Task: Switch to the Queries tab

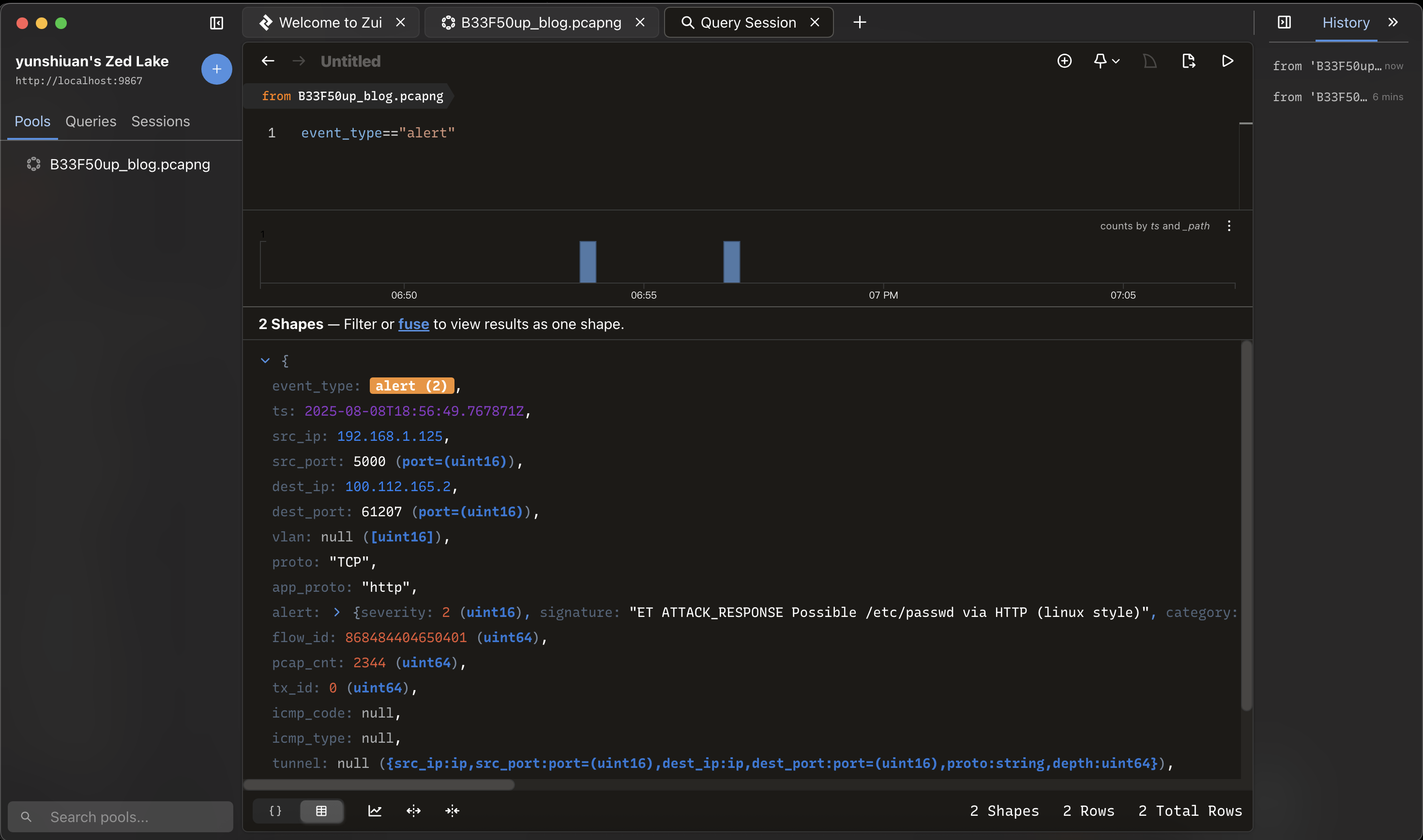Action: (x=91, y=121)
